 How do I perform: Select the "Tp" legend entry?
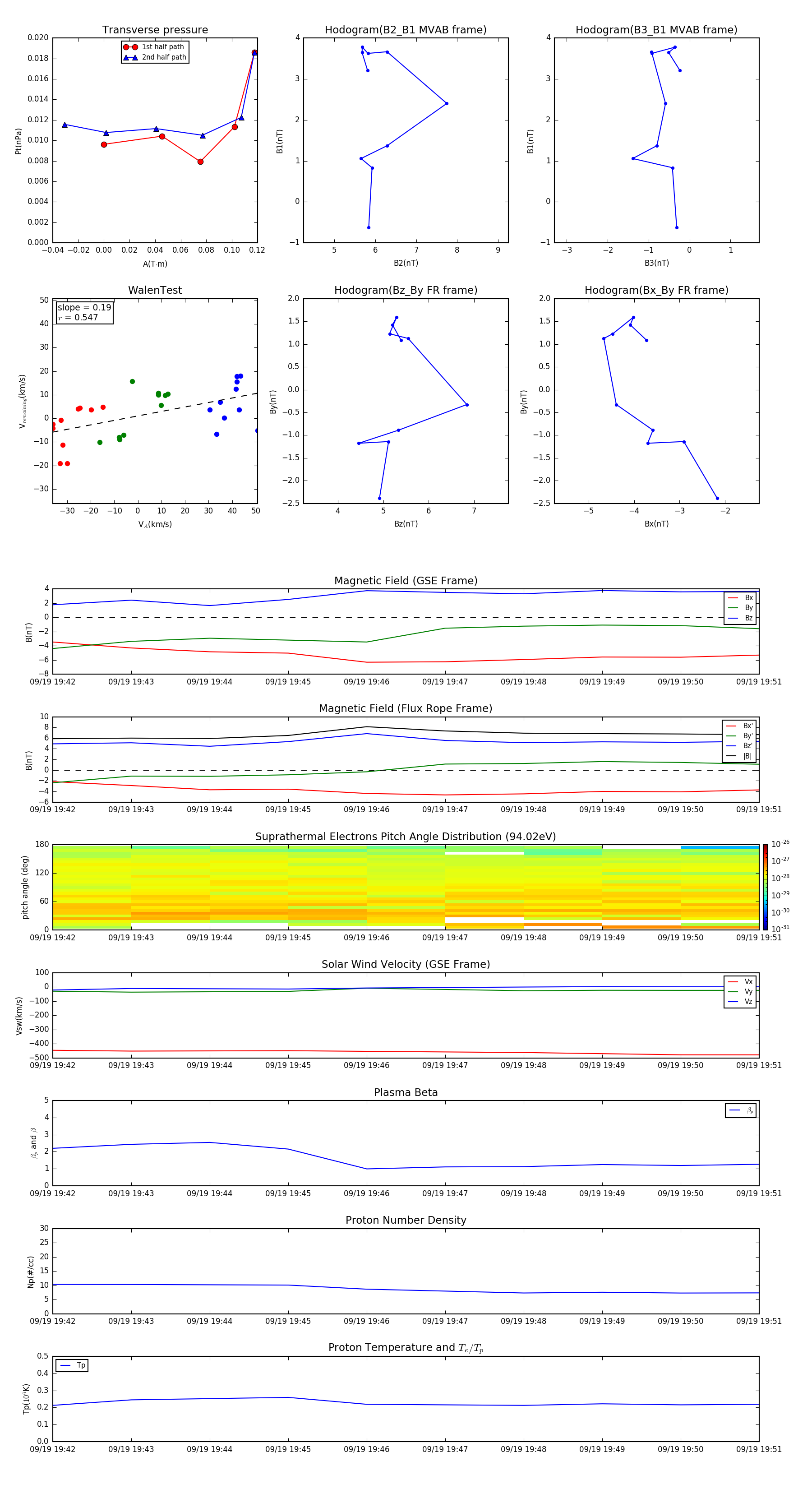point(72,1365)
